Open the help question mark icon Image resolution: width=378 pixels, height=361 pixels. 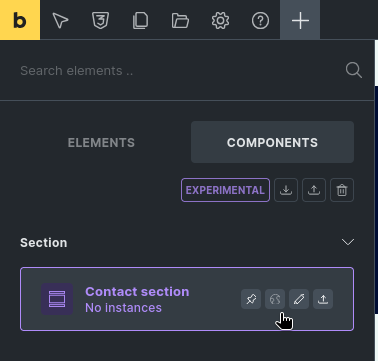(260, 20)
